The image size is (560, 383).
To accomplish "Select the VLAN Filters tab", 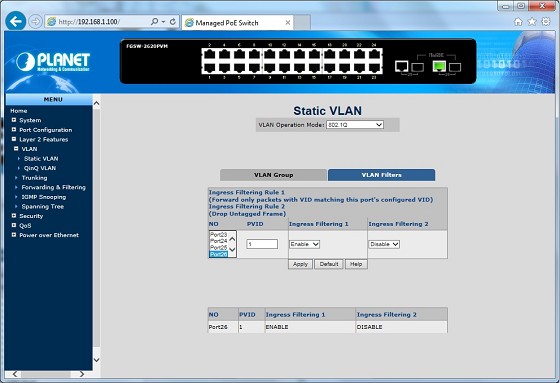I will click(x=381, y=175).
